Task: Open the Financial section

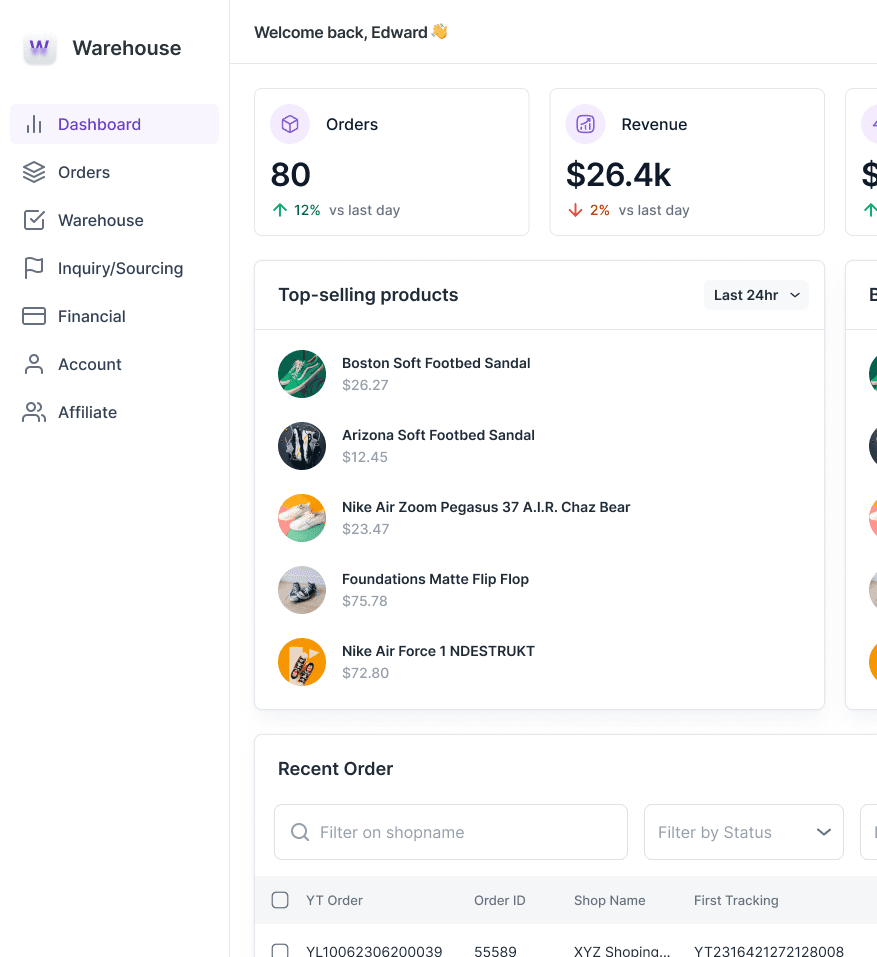Action: [x=115, y=316]
